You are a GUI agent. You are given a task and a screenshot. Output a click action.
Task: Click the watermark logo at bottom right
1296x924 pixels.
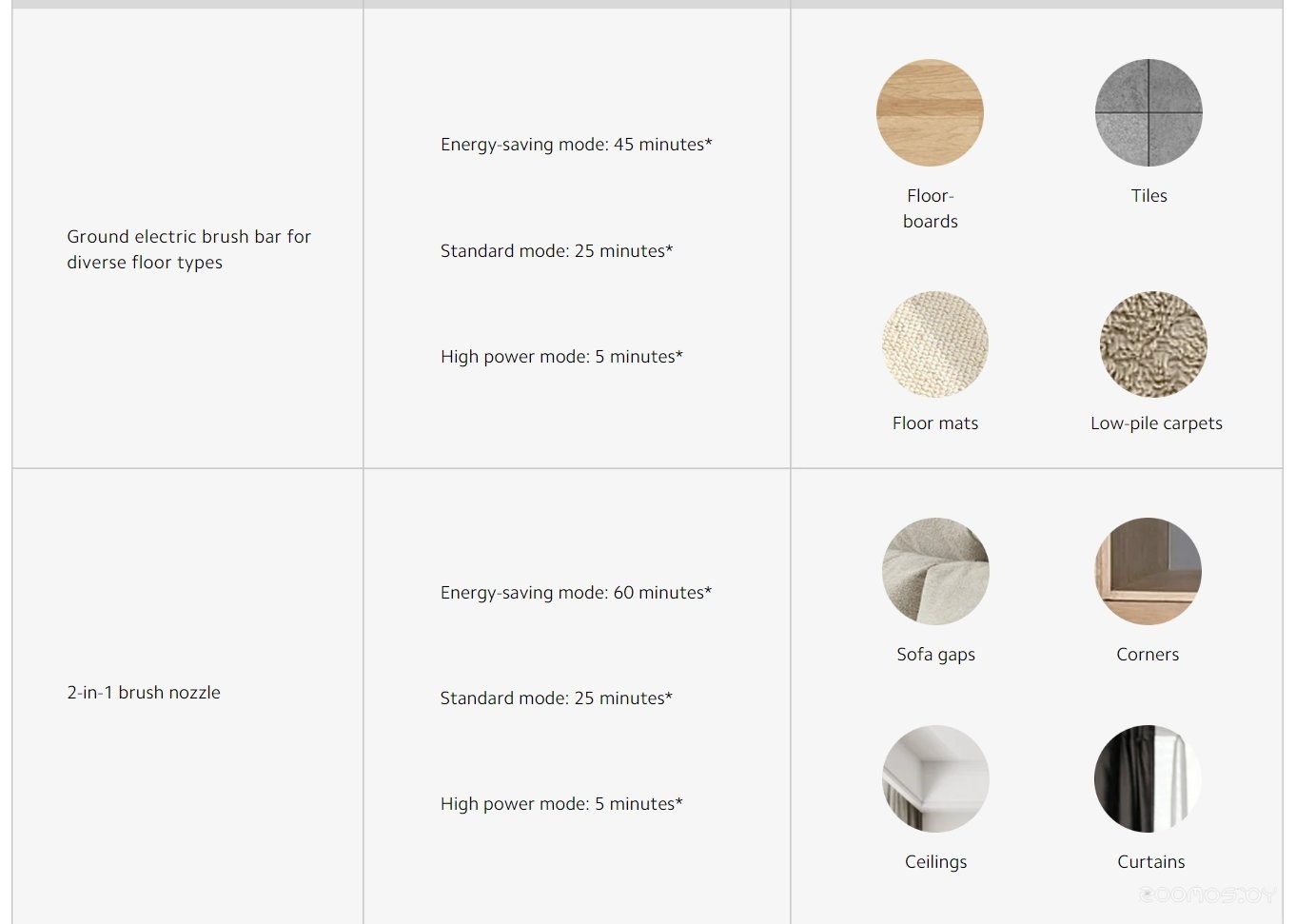(x=1206, y=895)
